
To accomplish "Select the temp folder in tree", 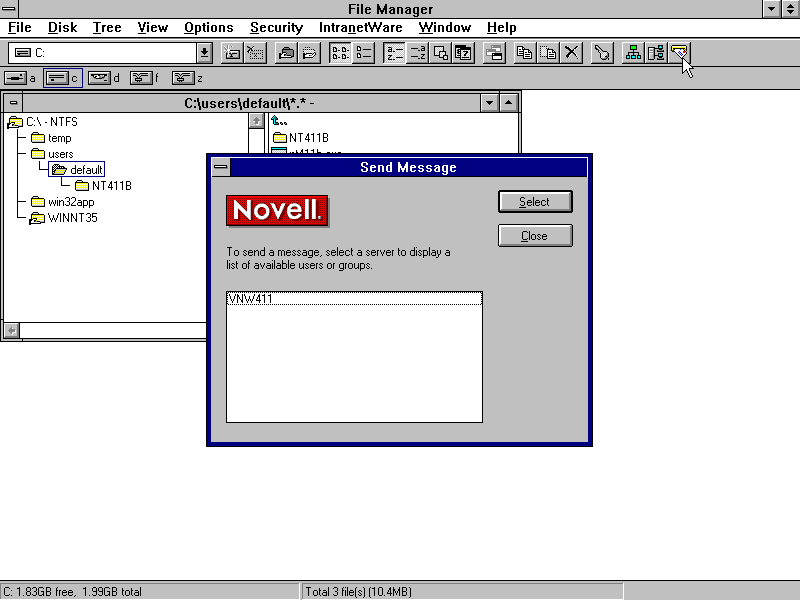I will click(x=51, y=138).
